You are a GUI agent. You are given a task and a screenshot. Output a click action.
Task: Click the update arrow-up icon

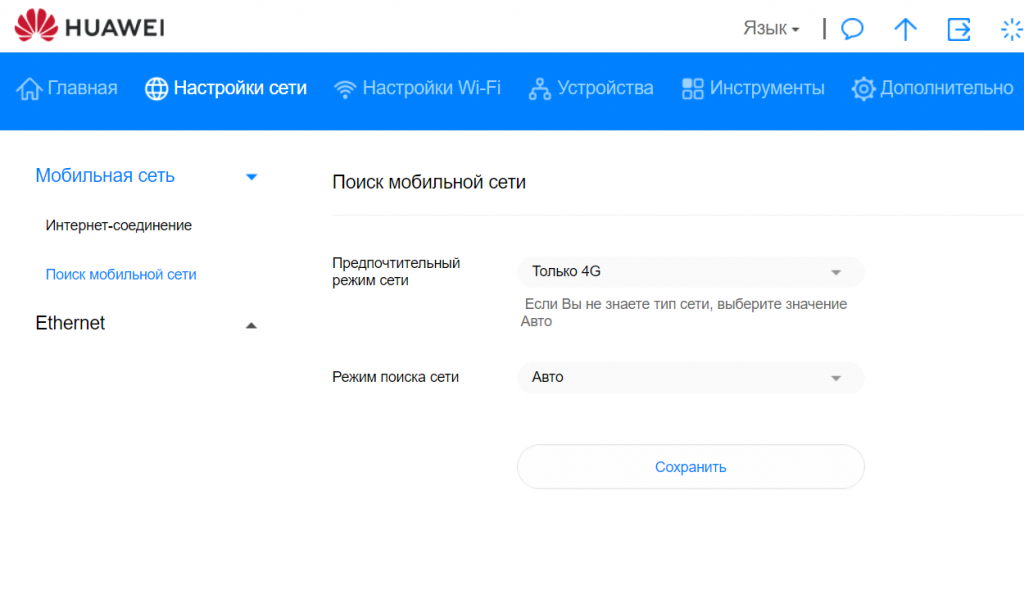pos(905,29)
